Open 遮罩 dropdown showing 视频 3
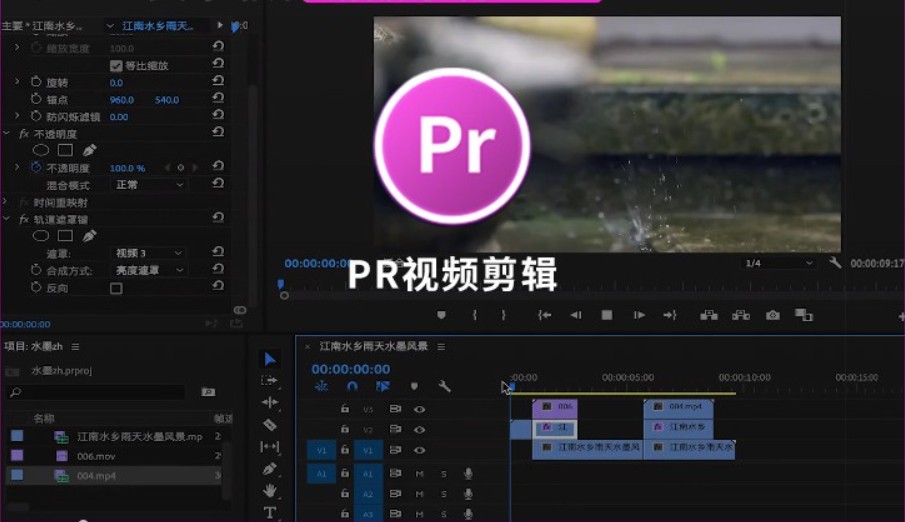 [148, 253]
